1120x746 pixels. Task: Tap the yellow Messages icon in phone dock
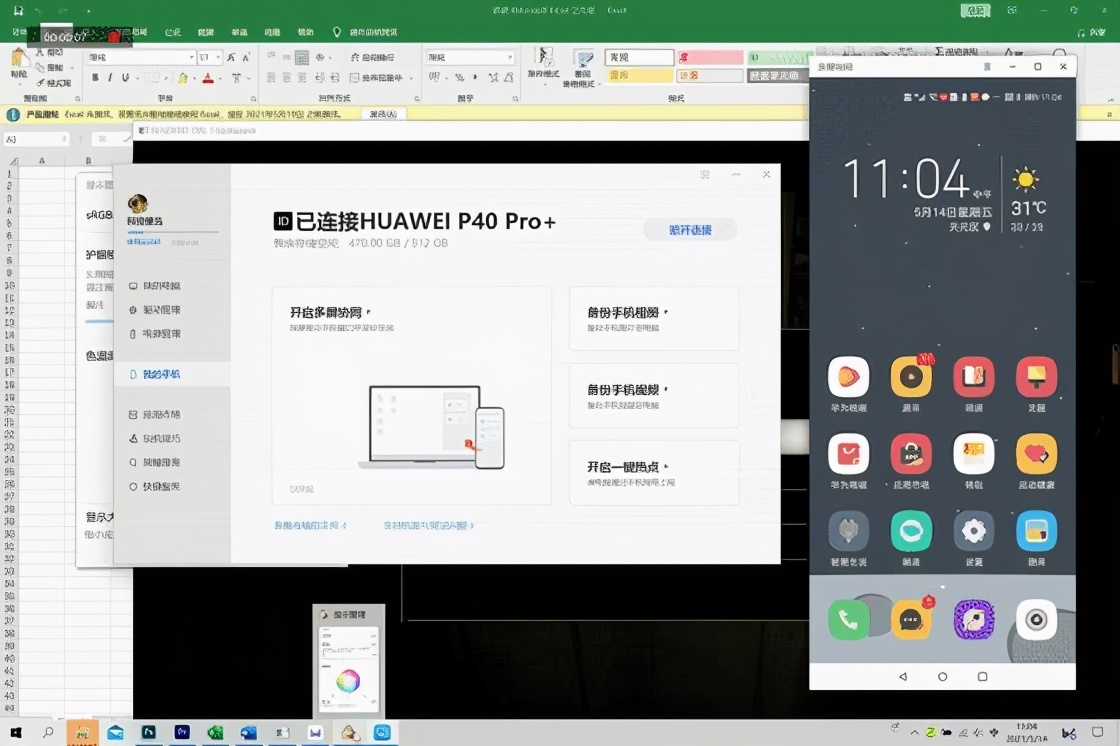(x=911, y=620)
